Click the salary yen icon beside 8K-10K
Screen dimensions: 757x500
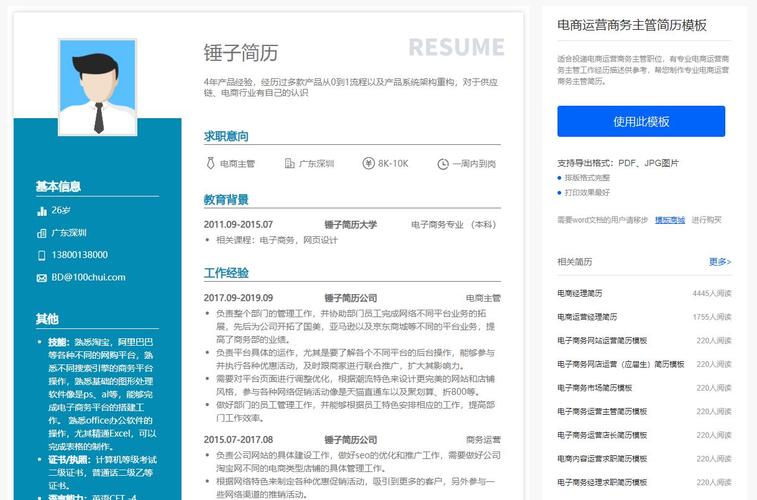(366, 163)
